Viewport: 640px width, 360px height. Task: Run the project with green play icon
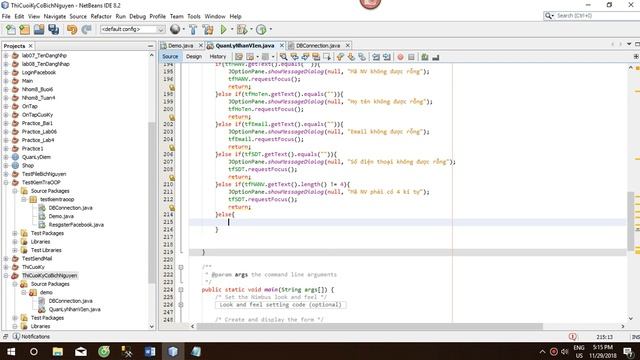pos(223,29)
